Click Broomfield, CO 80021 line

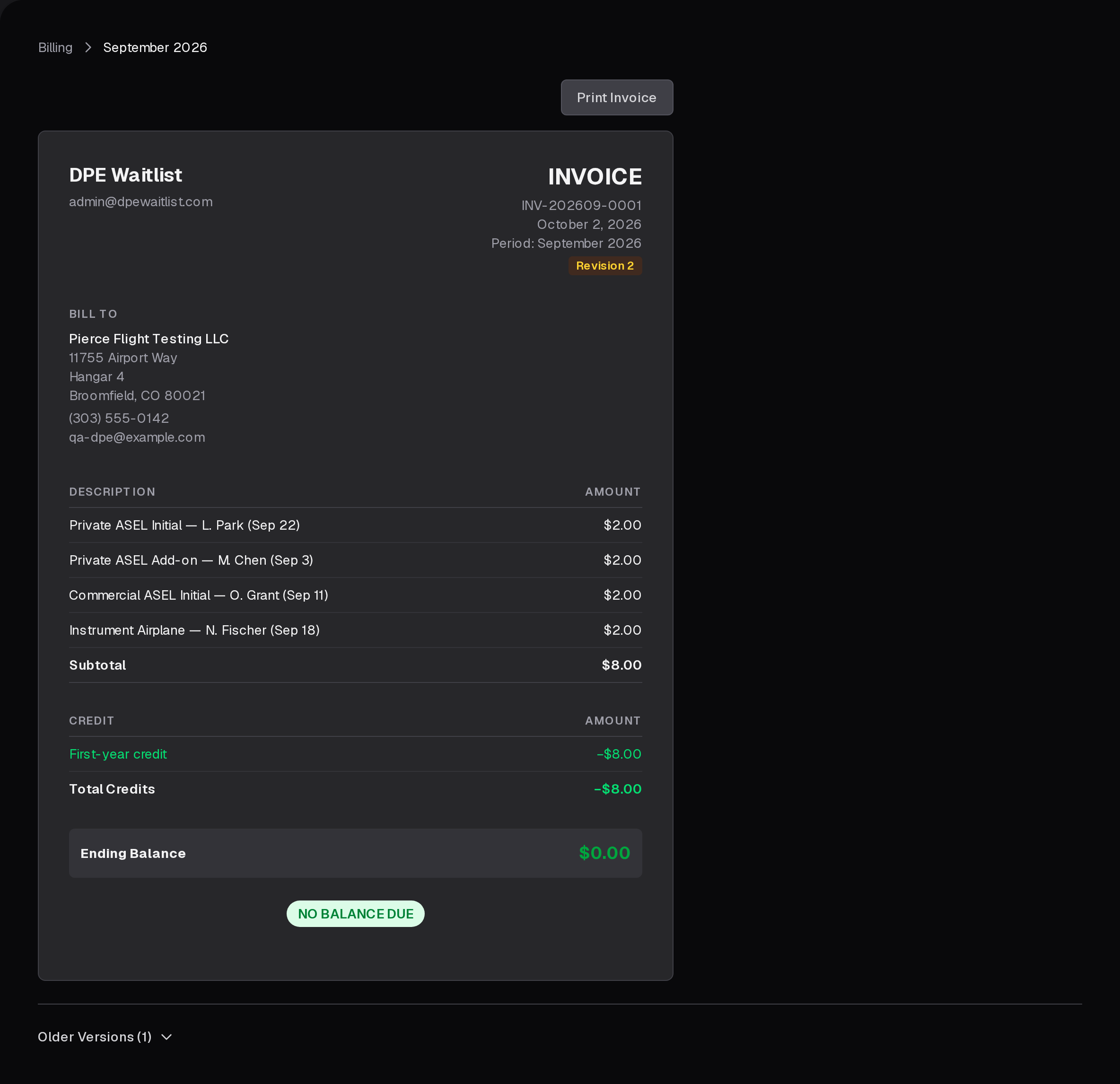pyautogui.click(x=137, y=395)
